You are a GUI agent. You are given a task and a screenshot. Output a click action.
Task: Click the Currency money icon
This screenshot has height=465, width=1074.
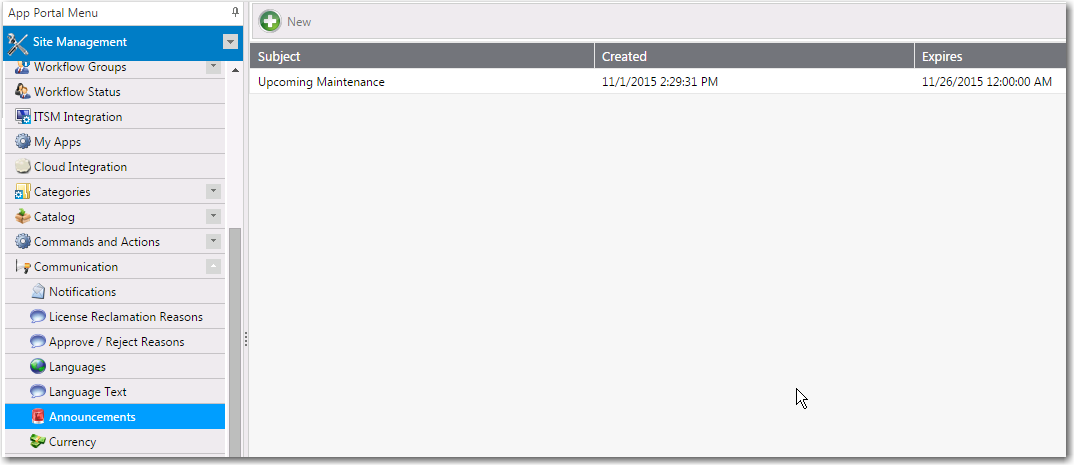[x=38, y=442]
